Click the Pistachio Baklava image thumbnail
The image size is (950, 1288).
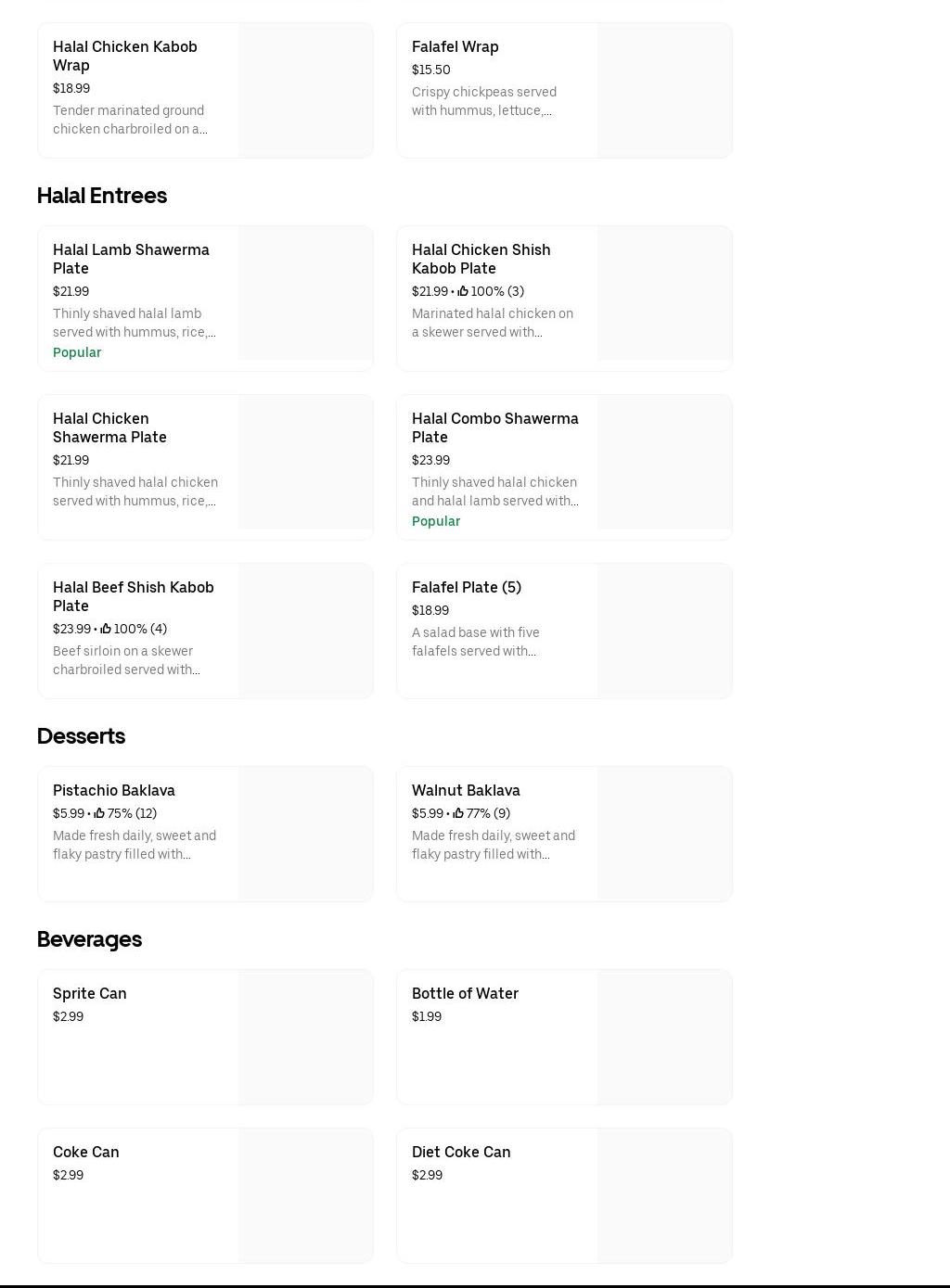click(305, 834)
